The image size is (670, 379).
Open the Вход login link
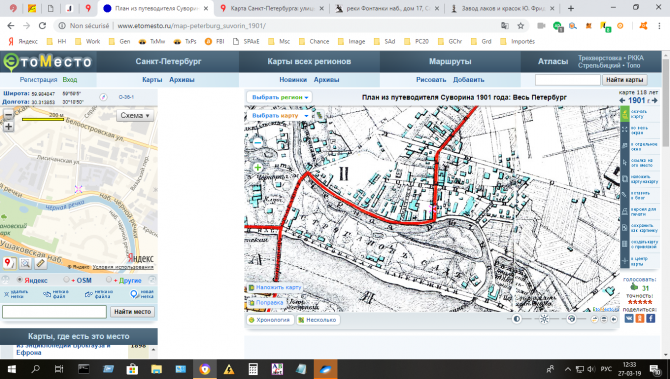(70, 79)
